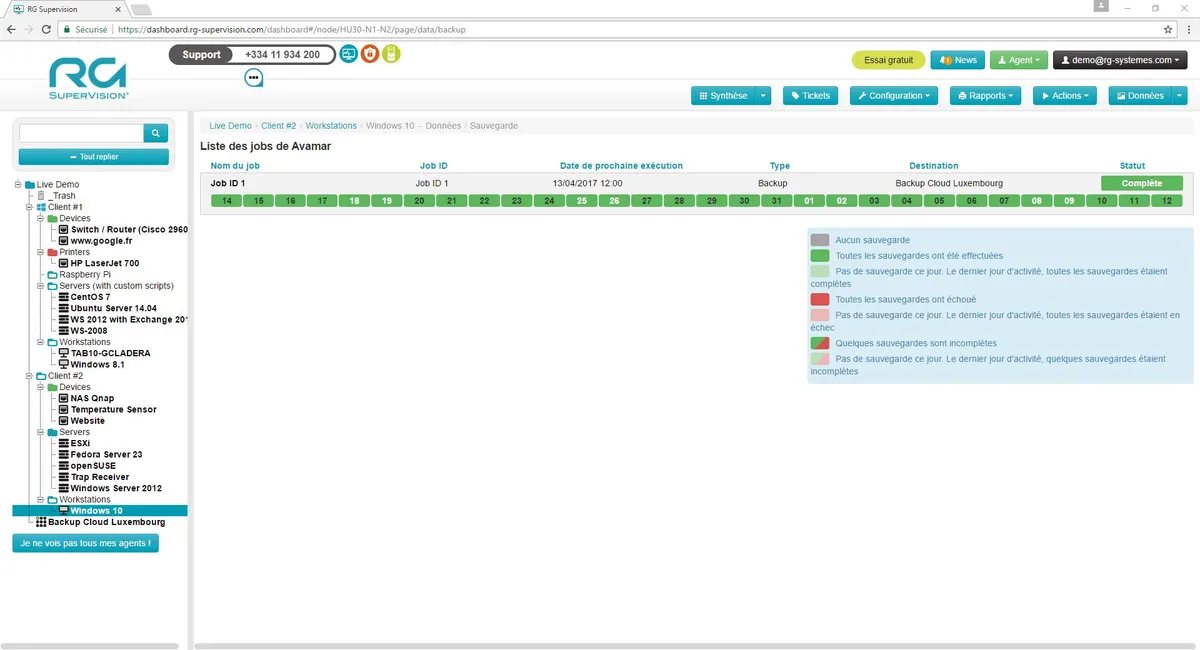Open the Actions dropdown menu
Screen dimensions: 1200x650
click(x=1065, y=96)
